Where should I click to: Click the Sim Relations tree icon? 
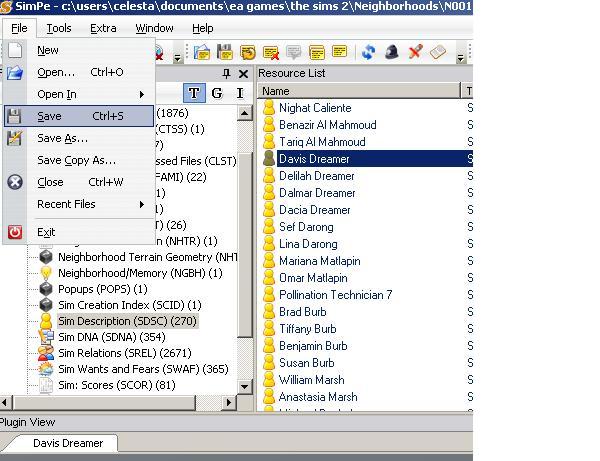pos(46,353)
